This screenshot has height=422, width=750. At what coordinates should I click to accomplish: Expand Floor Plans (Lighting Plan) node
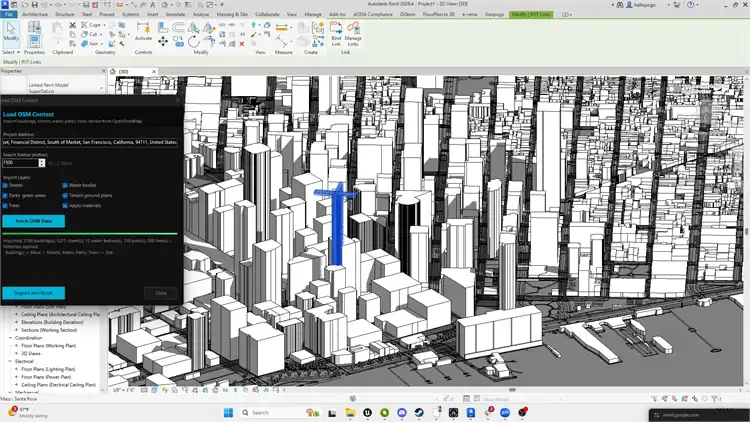coord(17,369)
